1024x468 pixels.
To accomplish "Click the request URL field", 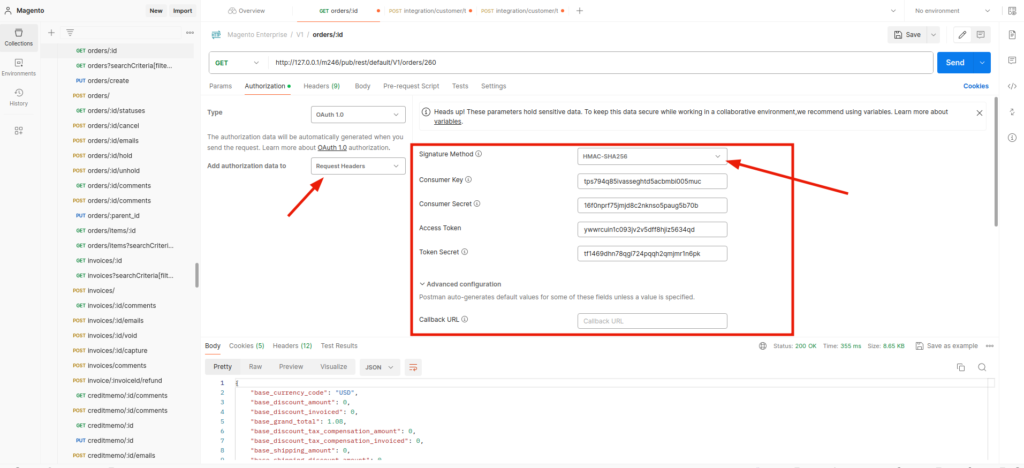I will [600, 63].
